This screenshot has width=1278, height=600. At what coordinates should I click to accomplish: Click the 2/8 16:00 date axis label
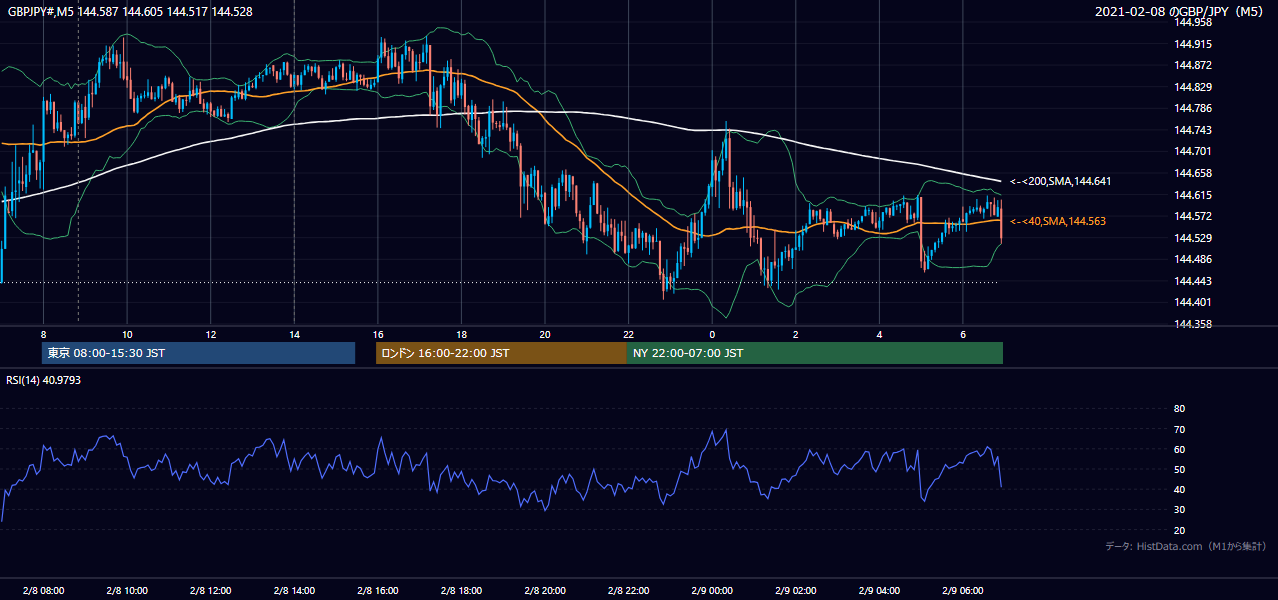378,590
